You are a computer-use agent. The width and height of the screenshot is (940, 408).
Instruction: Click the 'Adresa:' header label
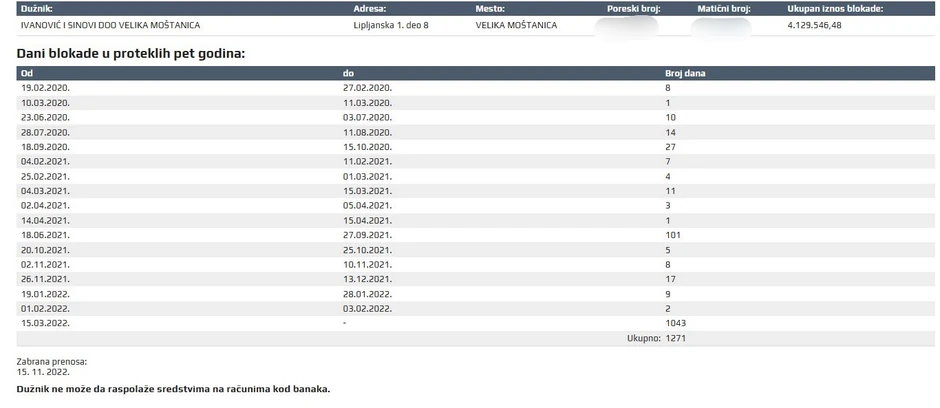[x=369, y=8]
